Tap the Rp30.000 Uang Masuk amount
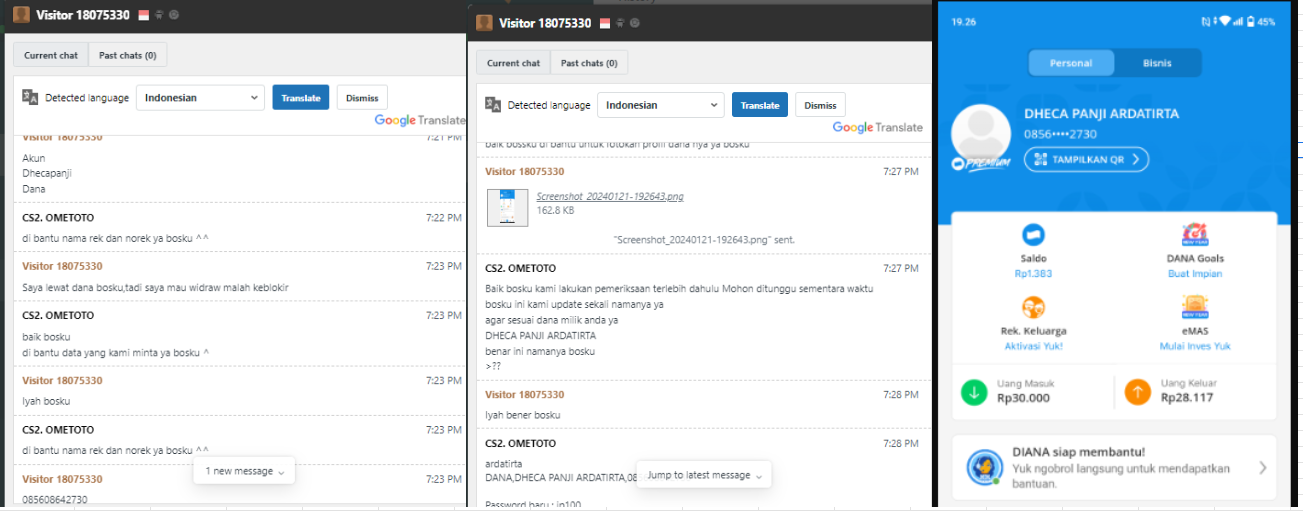Image resolution: width=1303 pixels, height=511 pixels. (1023, 398)
